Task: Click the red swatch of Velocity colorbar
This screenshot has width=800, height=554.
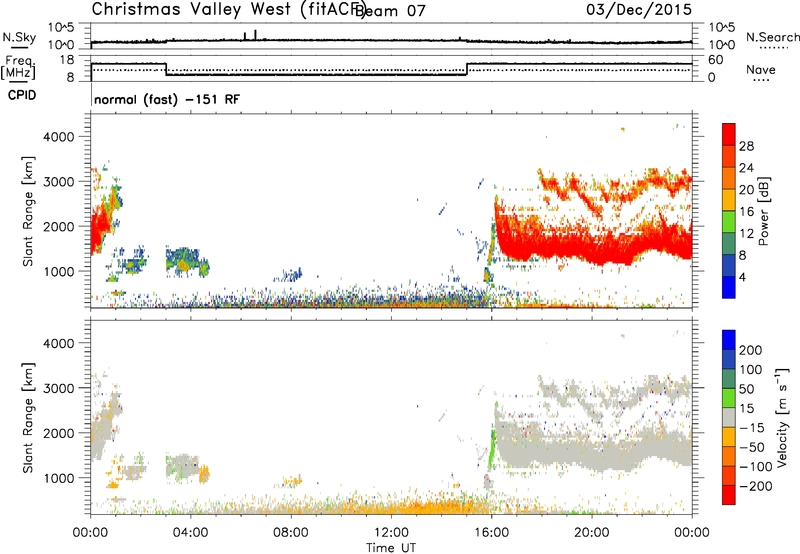Action: point(729,495)
